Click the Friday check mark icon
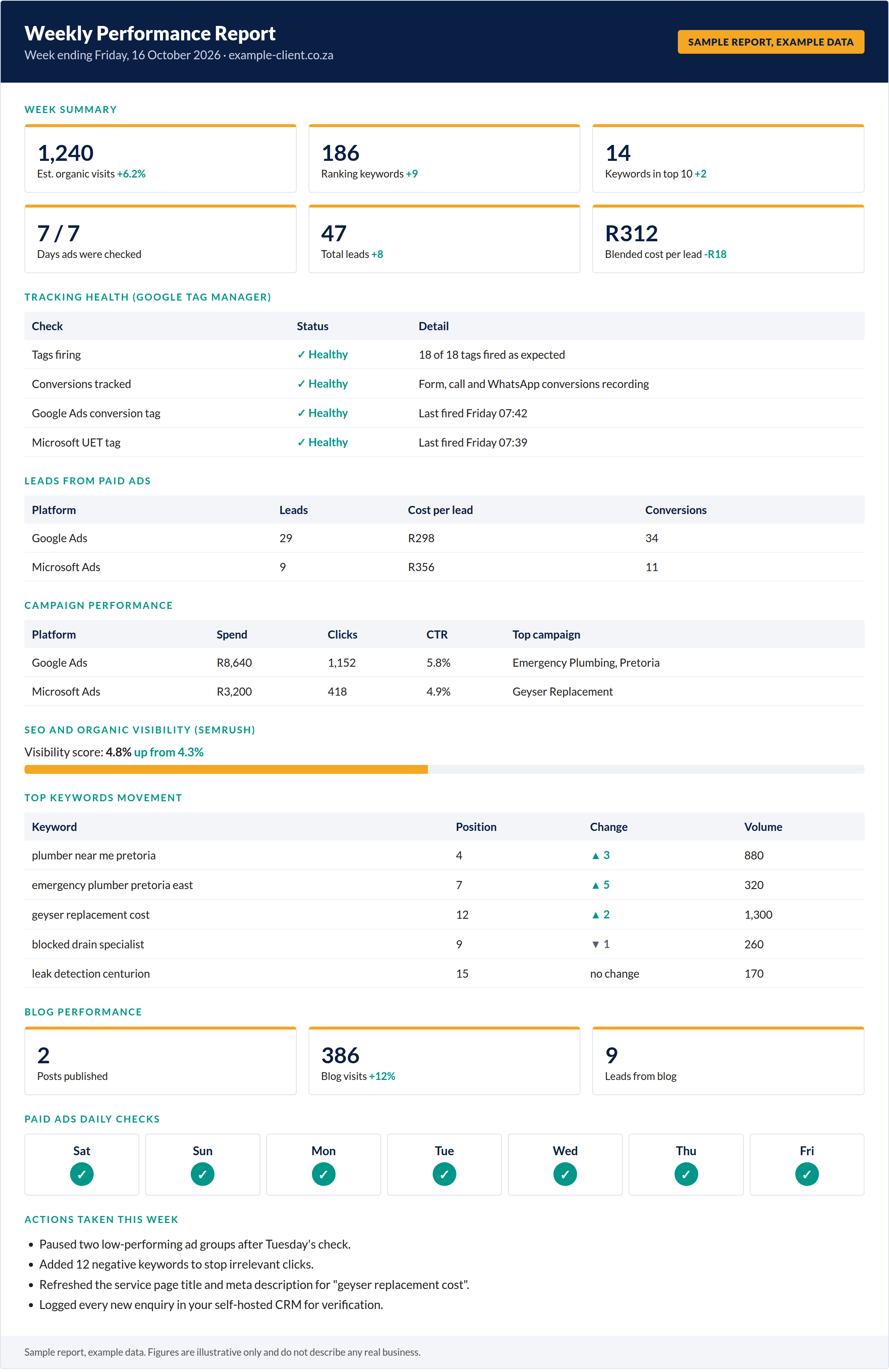The width and height of the screenshot is (889, 1372). pos(807,1174)
